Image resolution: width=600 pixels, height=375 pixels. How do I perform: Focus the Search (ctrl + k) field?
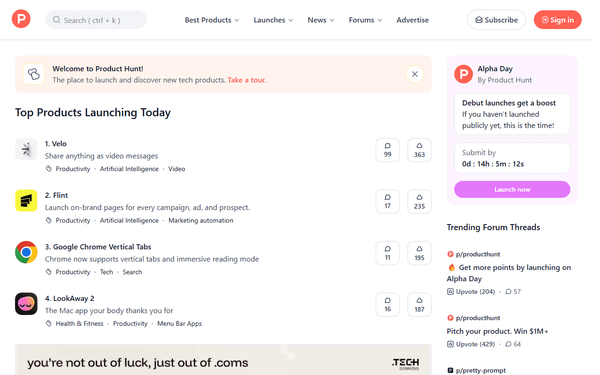tap(96, 20)
